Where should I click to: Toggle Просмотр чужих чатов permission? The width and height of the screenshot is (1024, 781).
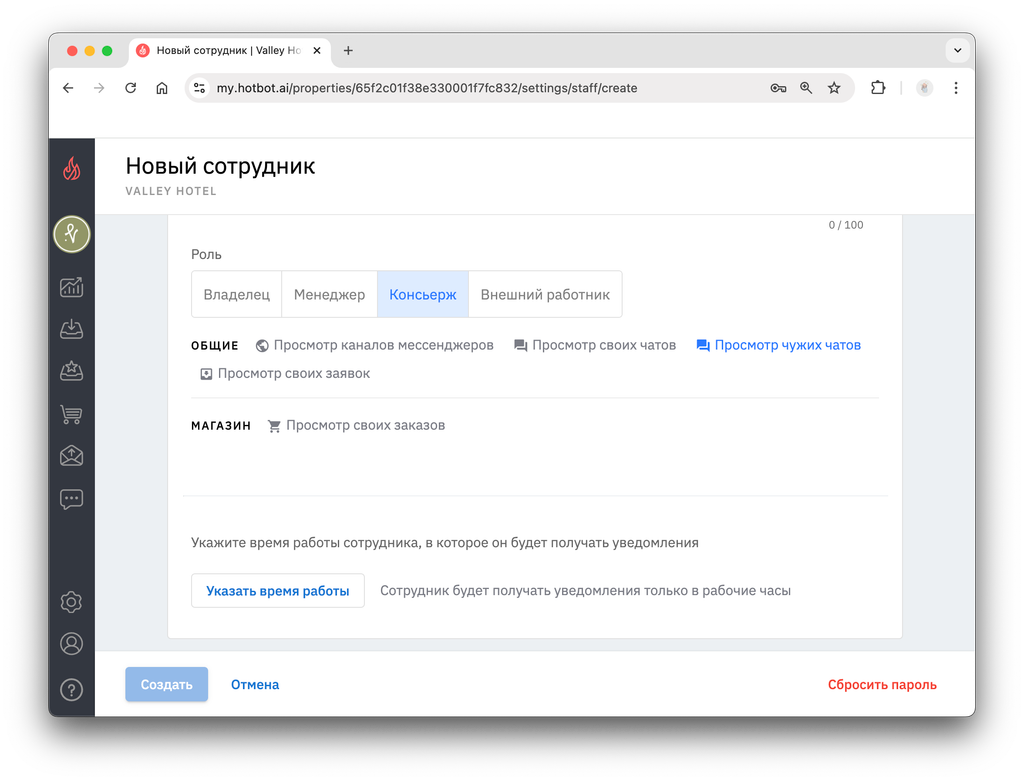click(778, 345)
